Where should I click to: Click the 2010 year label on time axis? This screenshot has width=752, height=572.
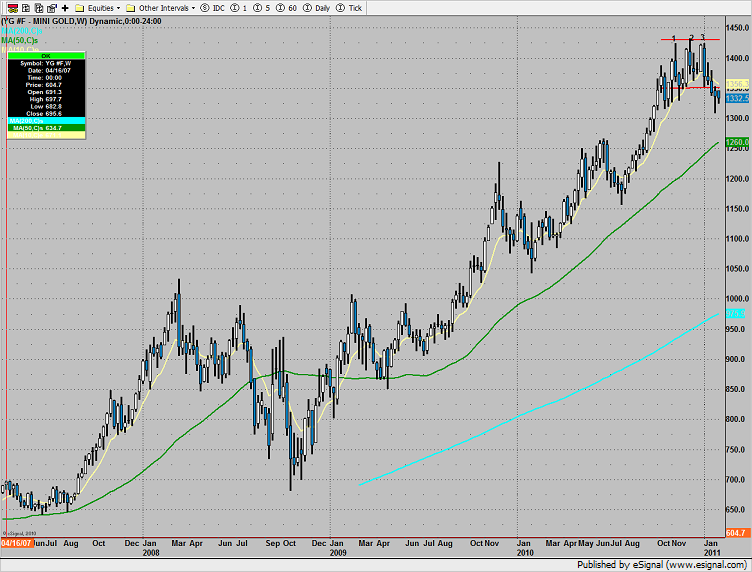(525, 553)
